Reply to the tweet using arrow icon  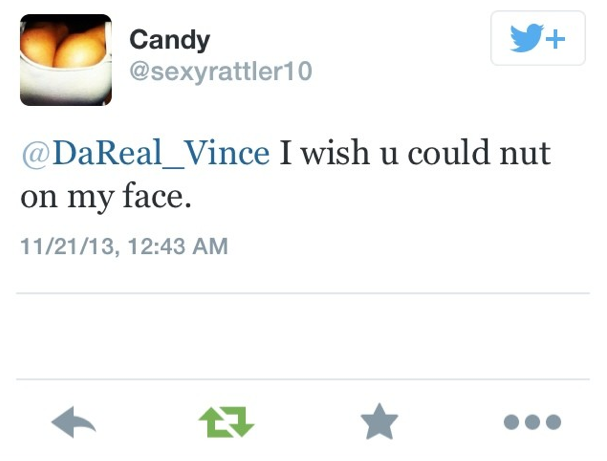click(74, 422)
